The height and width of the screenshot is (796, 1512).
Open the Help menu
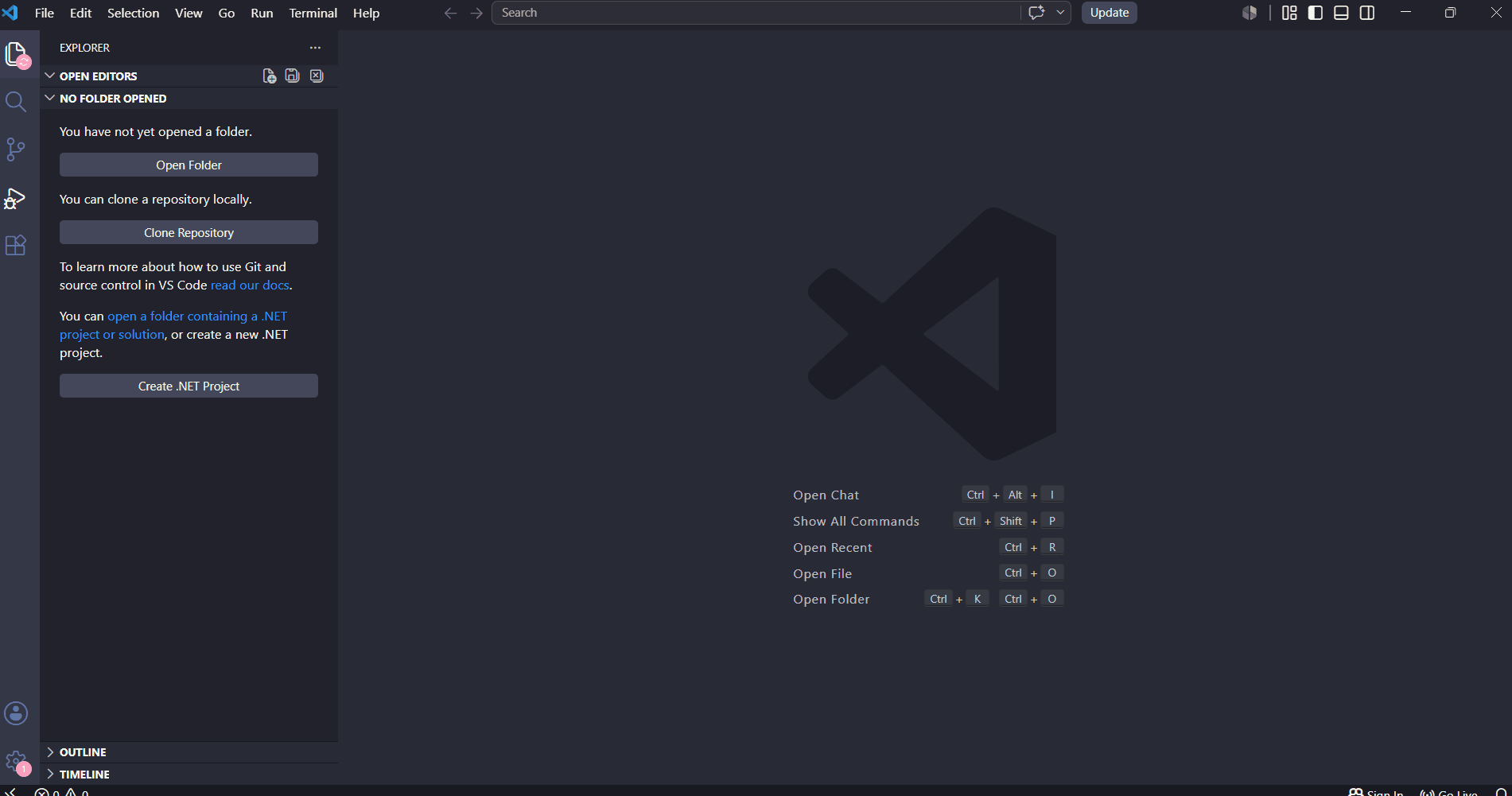(366, 13)
